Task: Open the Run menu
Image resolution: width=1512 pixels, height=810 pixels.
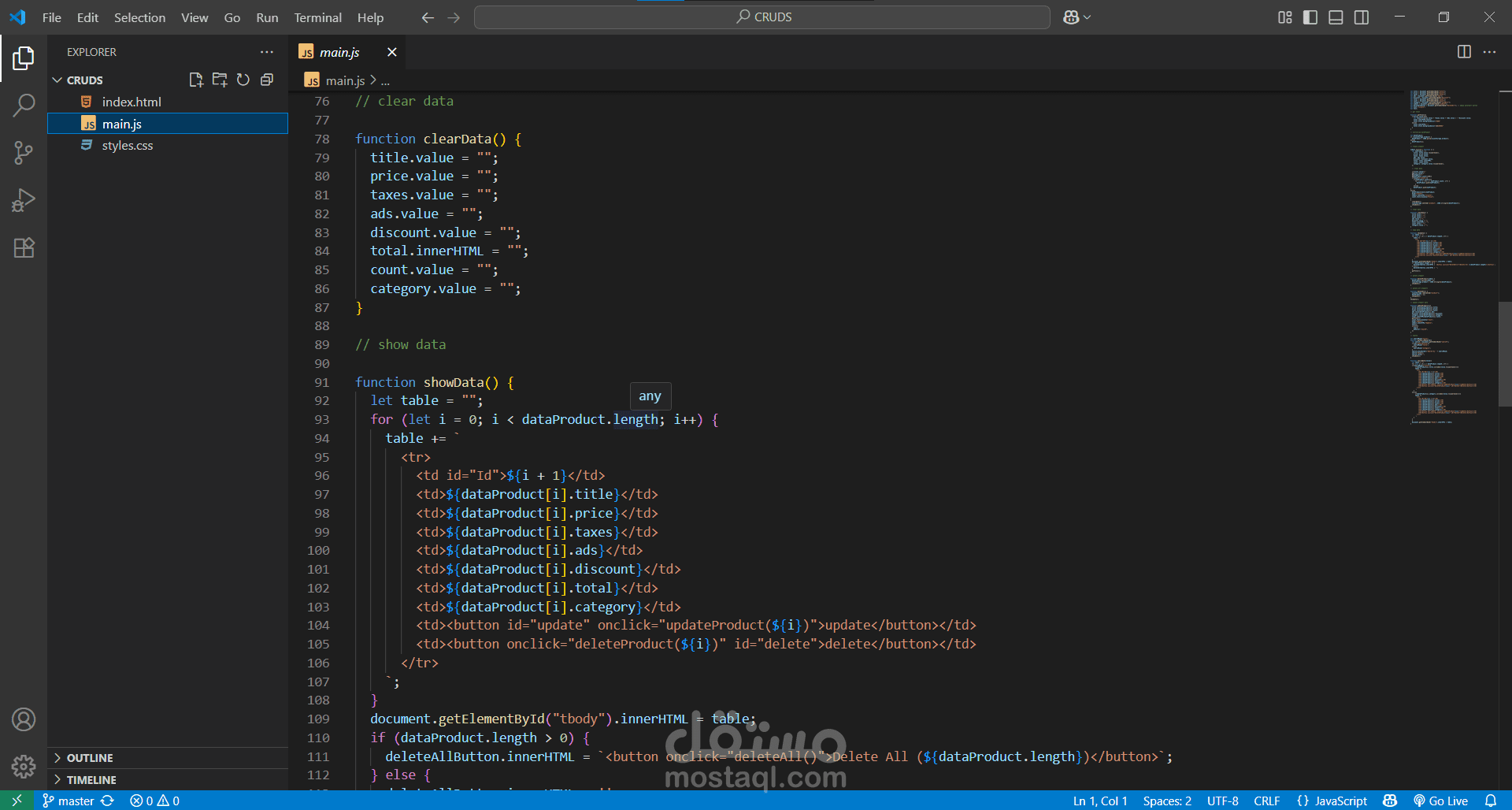Action: [267, 17]
